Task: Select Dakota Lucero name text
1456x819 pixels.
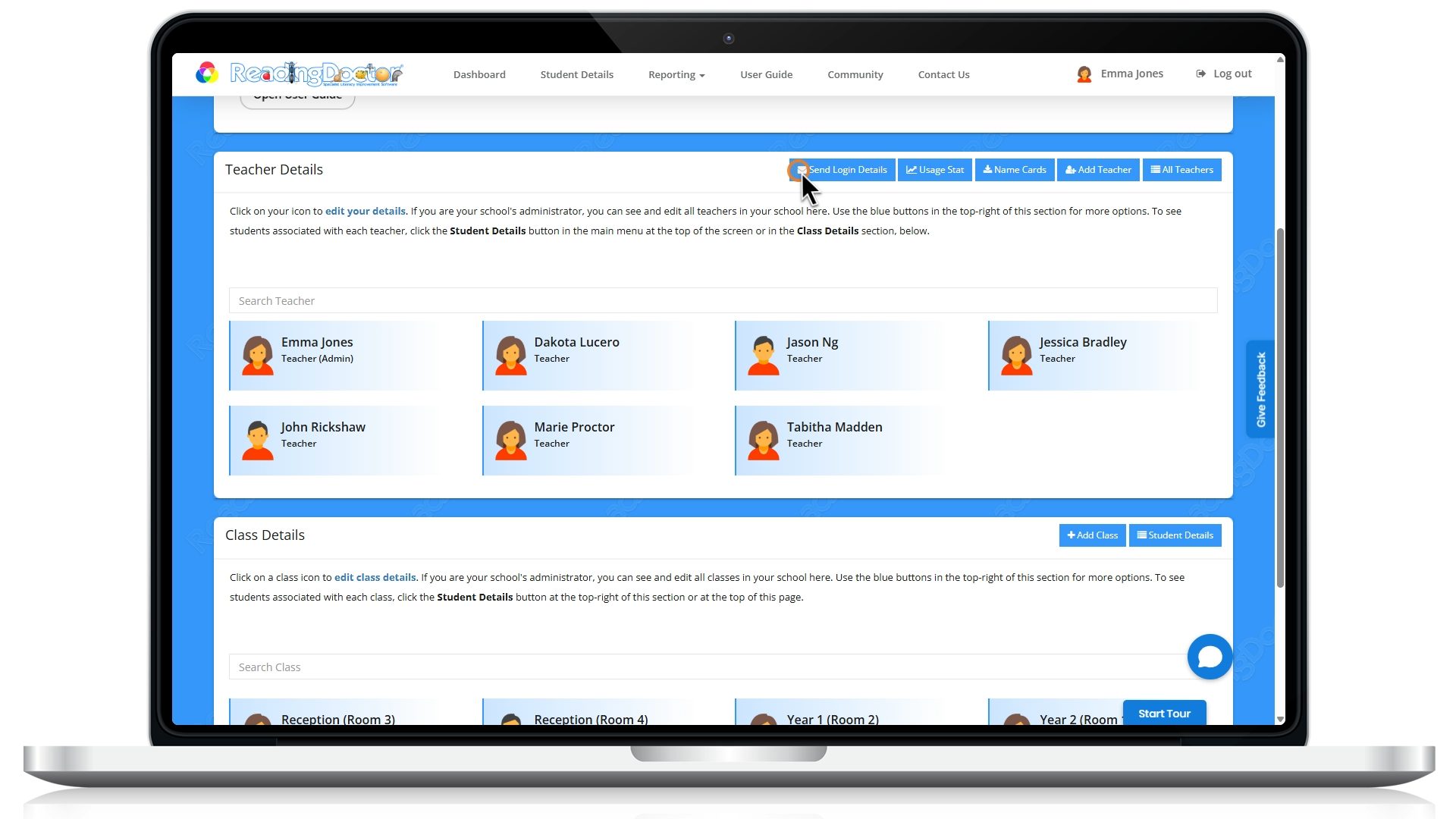Action: 576,342
